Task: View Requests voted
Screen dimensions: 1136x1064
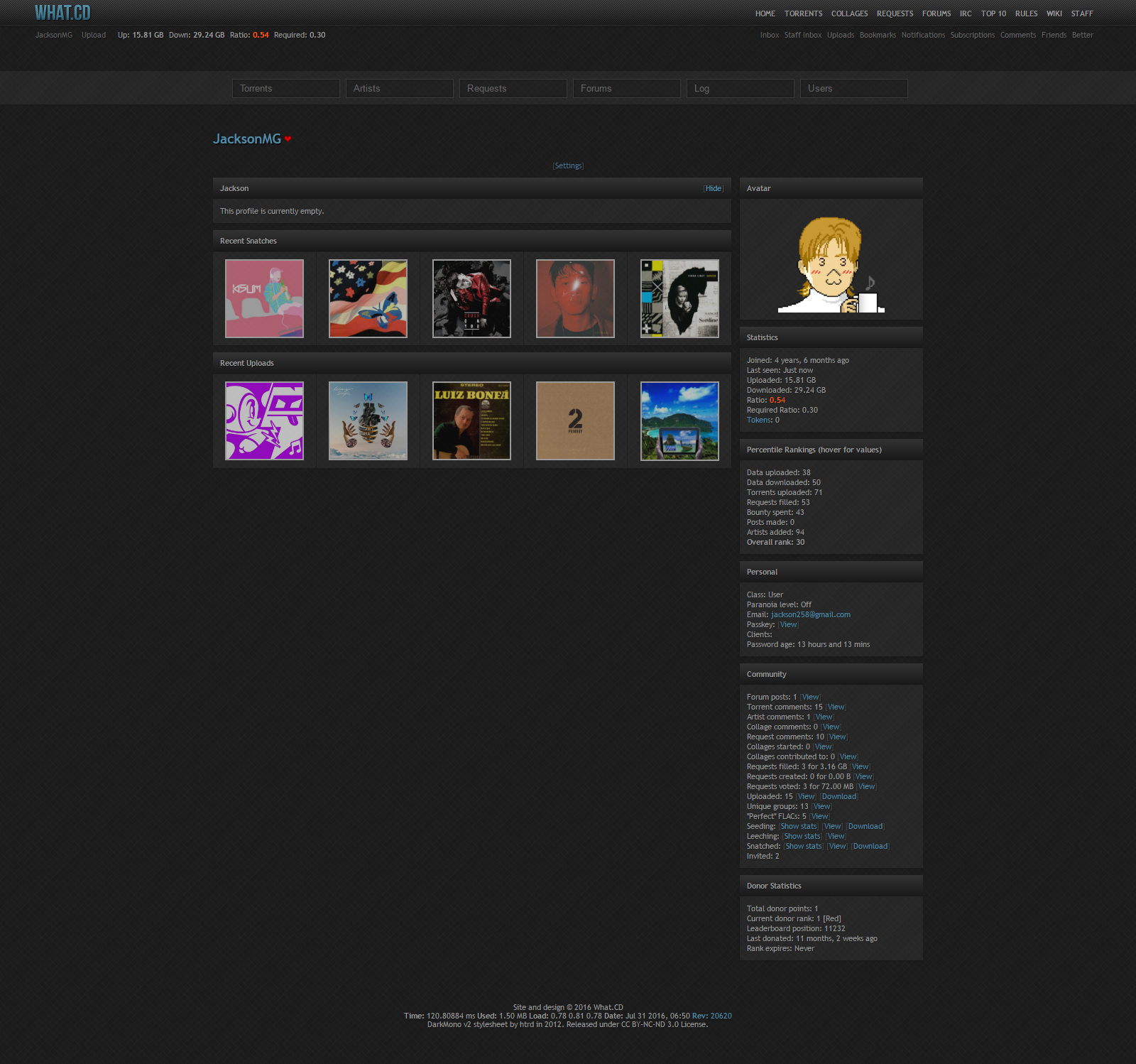Action: click(x=867, y=786)
